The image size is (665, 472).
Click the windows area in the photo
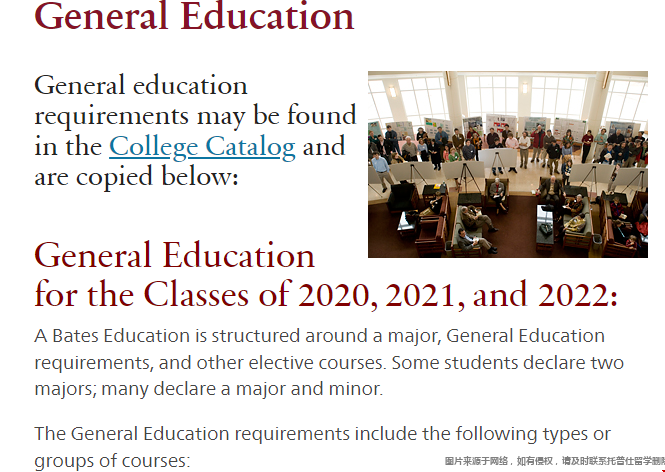pyautogui.click(x=508, y=95)
